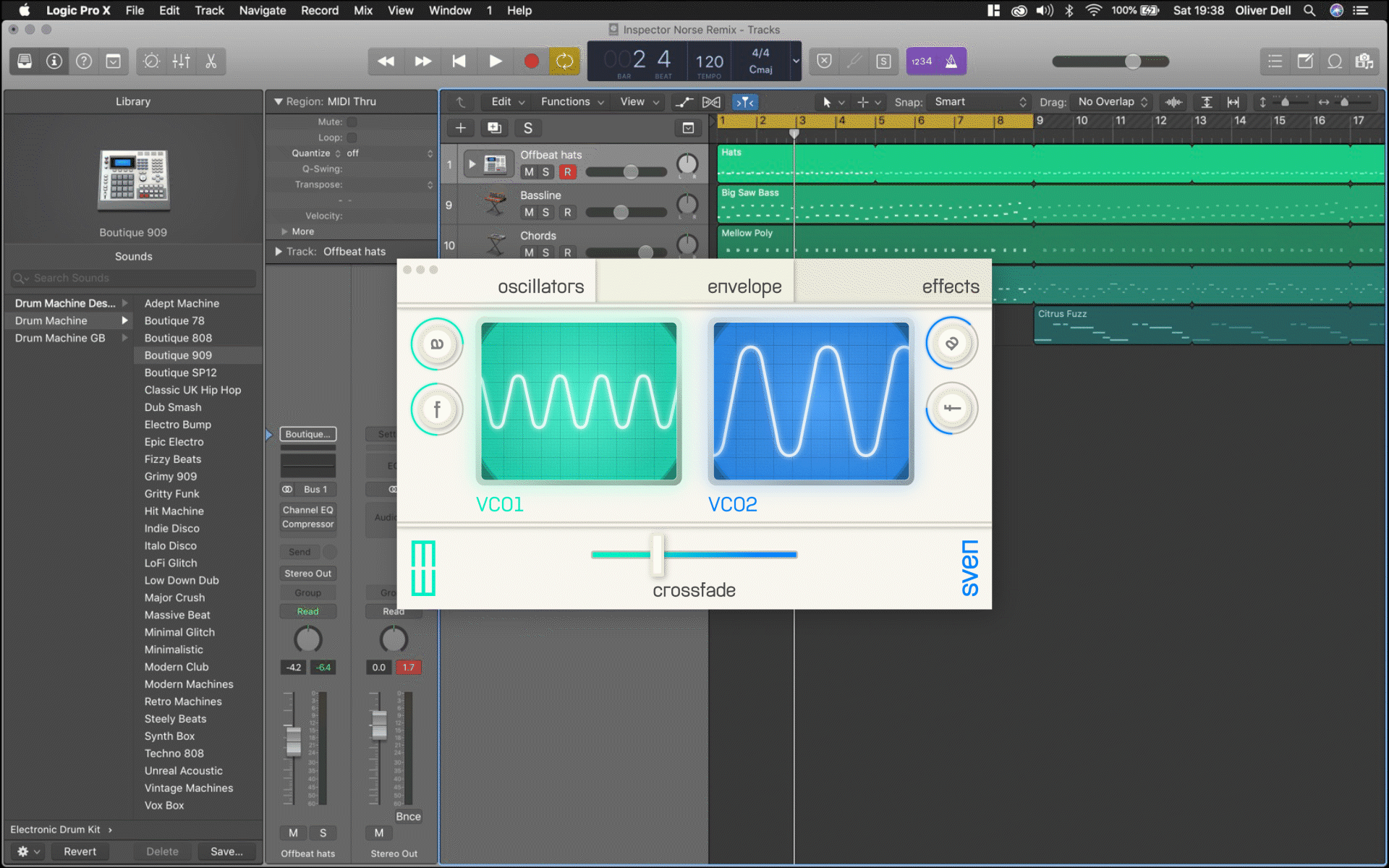The height and width of the screenshot is (868, 1389).
Task: Open the Media Browsers icon
Action: coord(1364,61)
